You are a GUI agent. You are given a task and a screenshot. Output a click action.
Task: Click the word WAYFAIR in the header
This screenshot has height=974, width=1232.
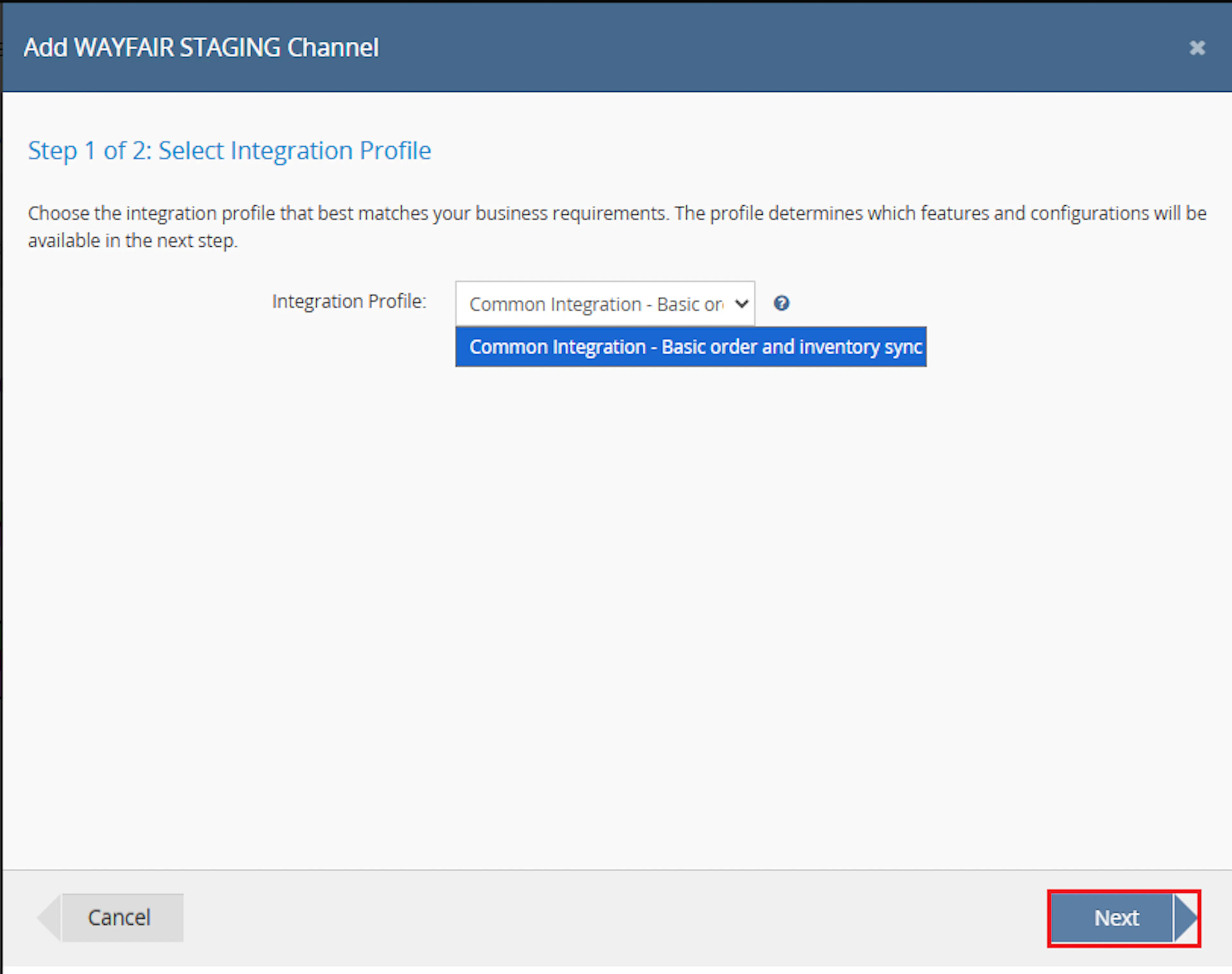click(124, 47)
